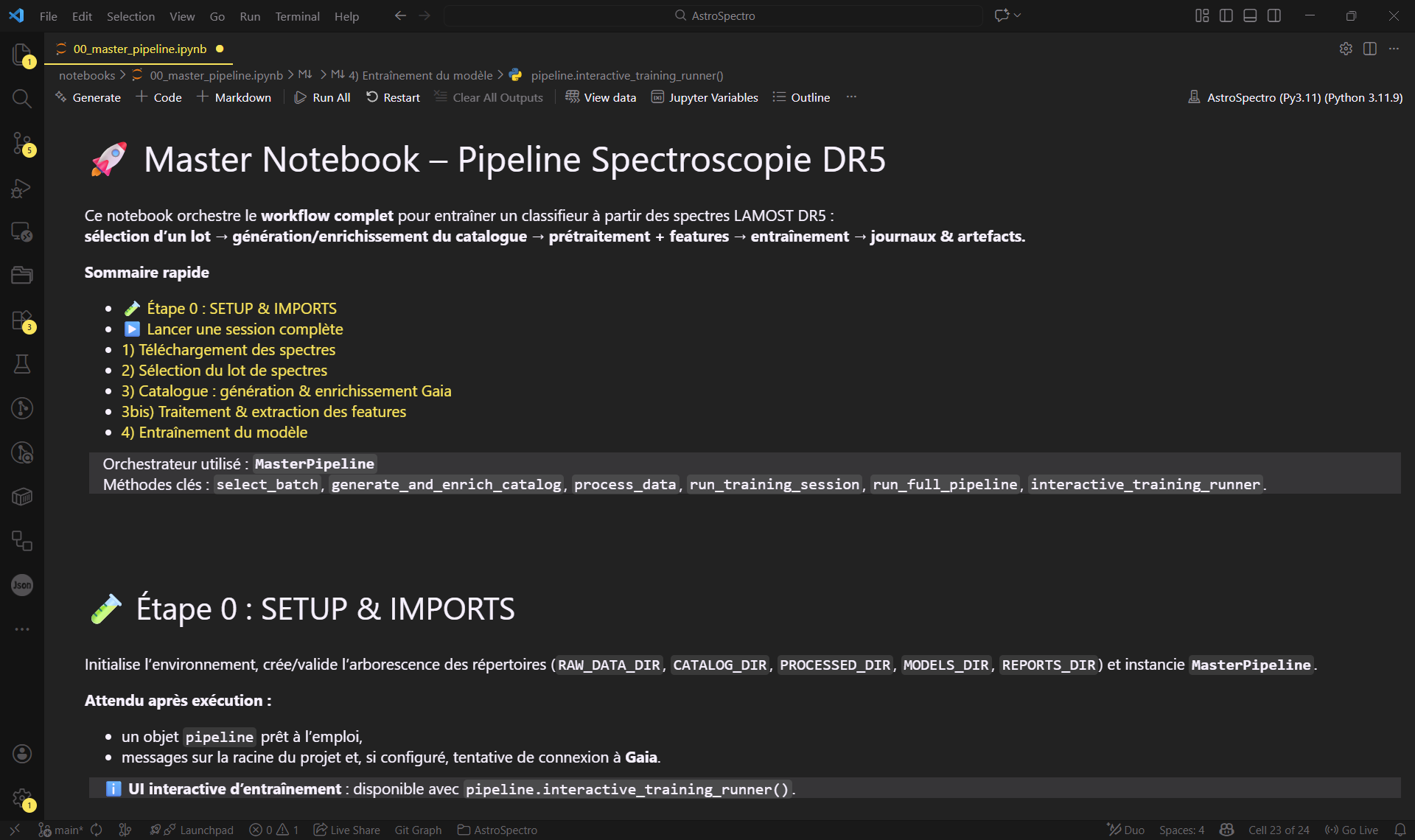Image resolution: width=1415 pixels, height=840 pixels.
Task: Click the notifications bell in status bar
Action: 1400,830
